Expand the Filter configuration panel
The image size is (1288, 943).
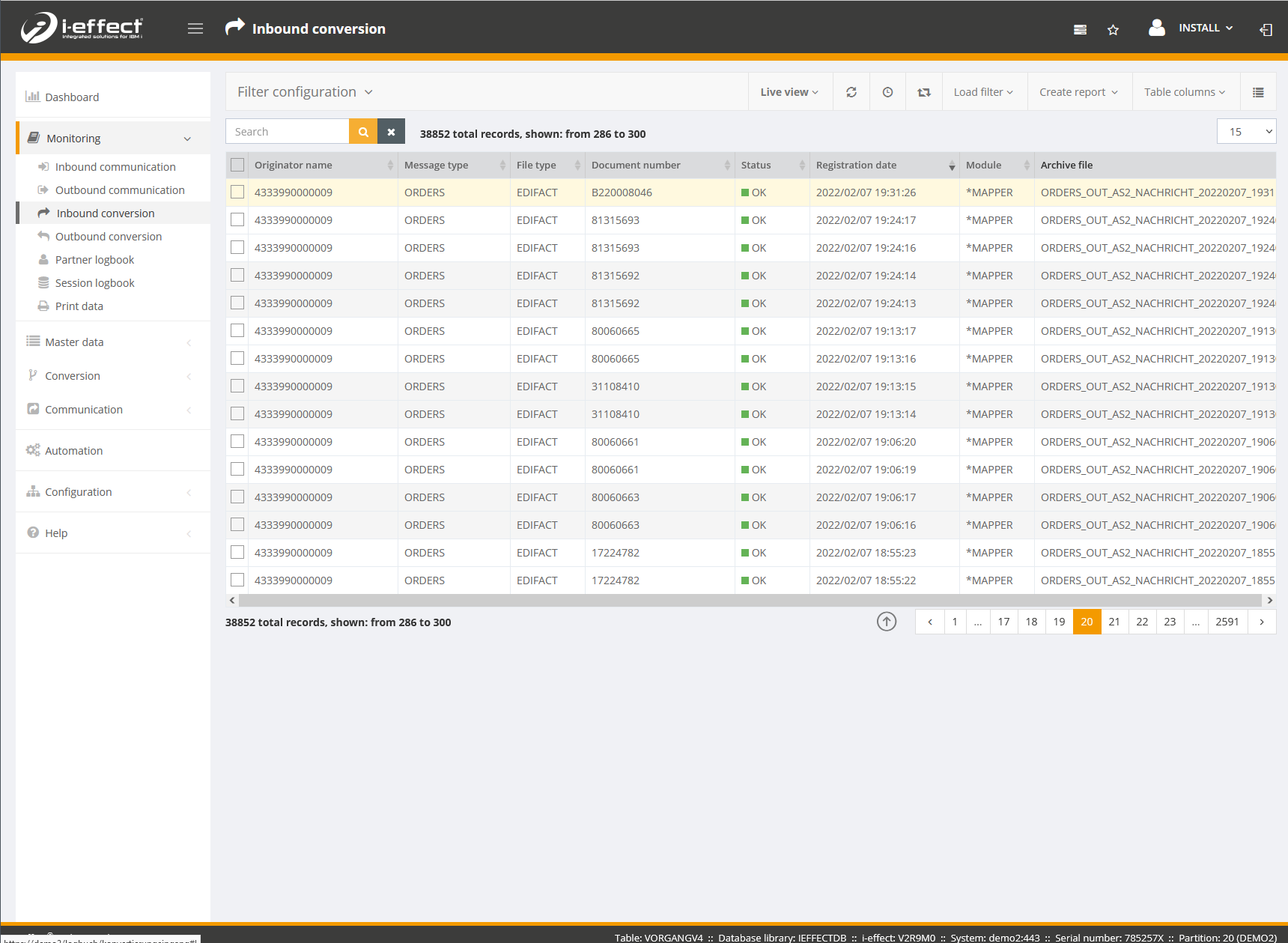[x=305, y=92]
